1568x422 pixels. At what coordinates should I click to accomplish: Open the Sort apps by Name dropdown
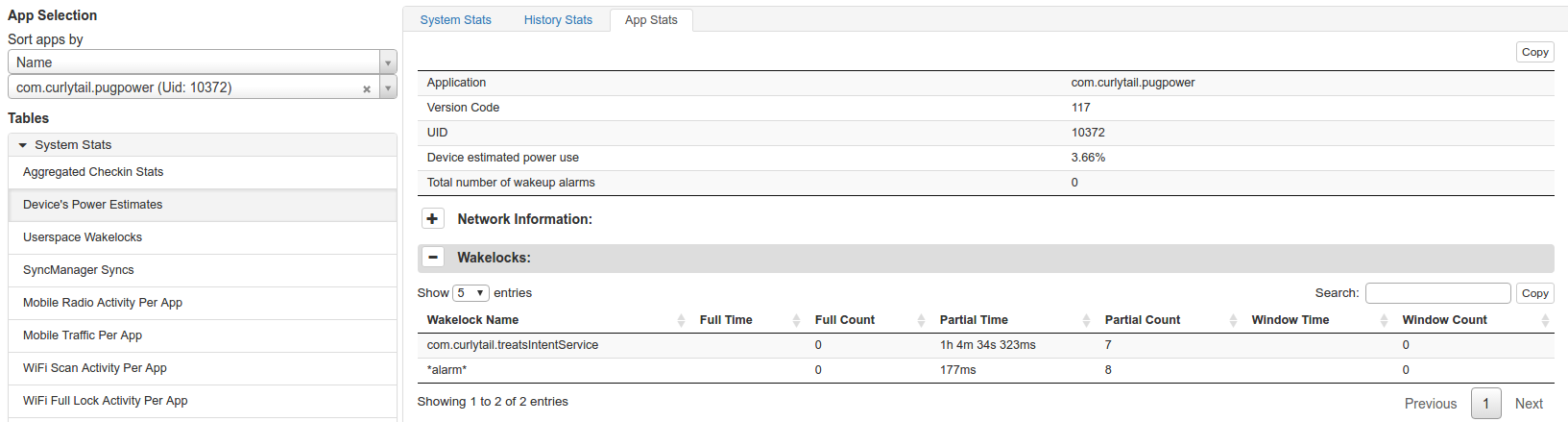pyautogui.click(x=202, y=62)
